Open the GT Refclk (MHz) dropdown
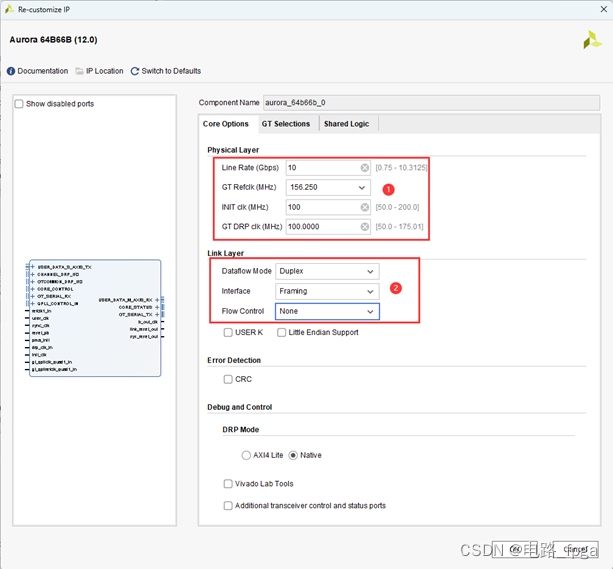The height and width of the screenshot is (569, 613). (x=328, y=187)
